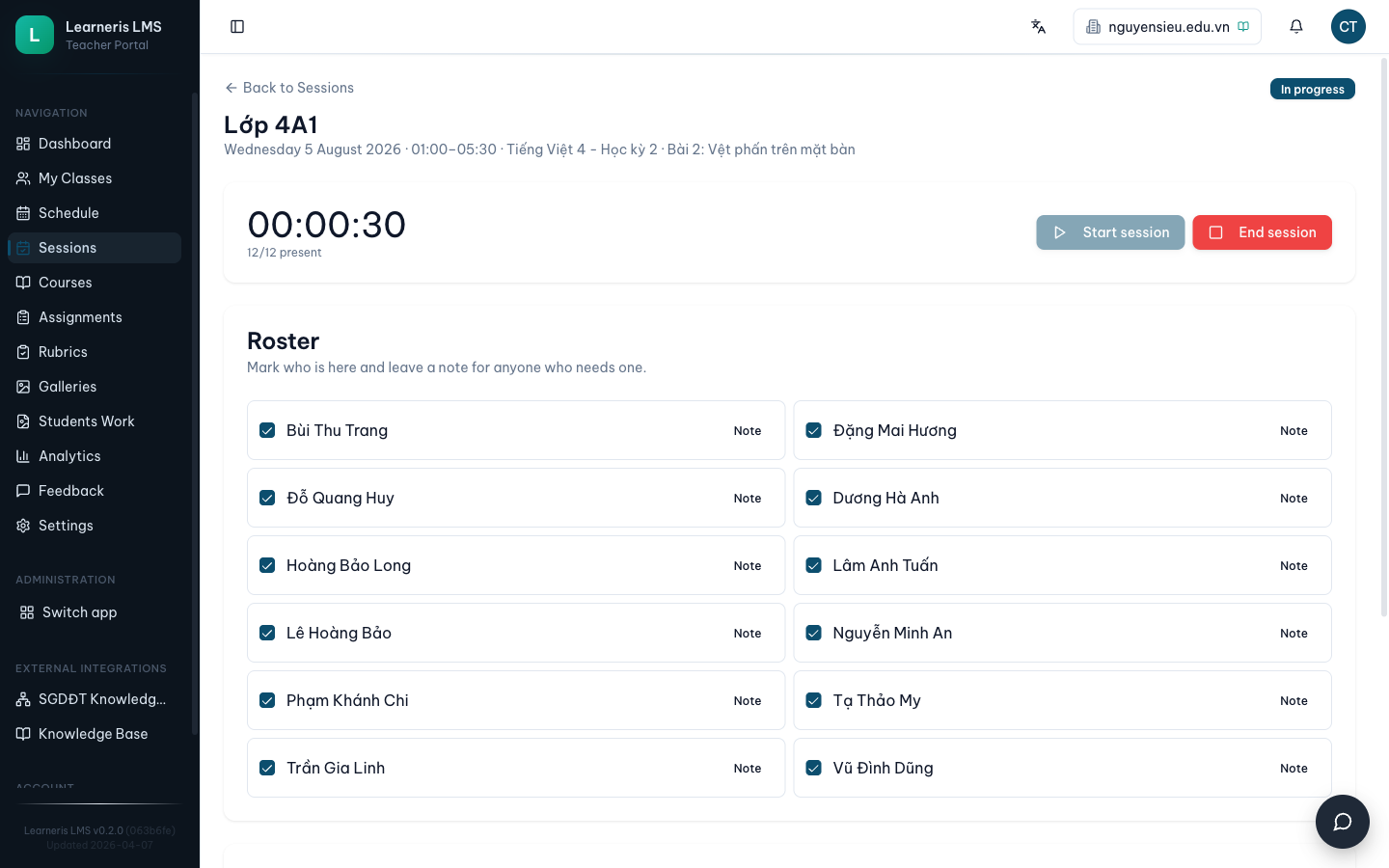Mark Phạm Khánh Chi absent
The image size is (1389, 868).
(x=267, y=700)
